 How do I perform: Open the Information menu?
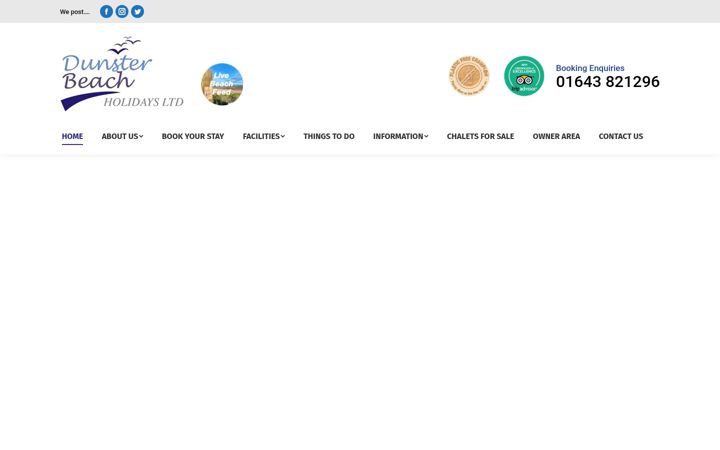point(400,136)
